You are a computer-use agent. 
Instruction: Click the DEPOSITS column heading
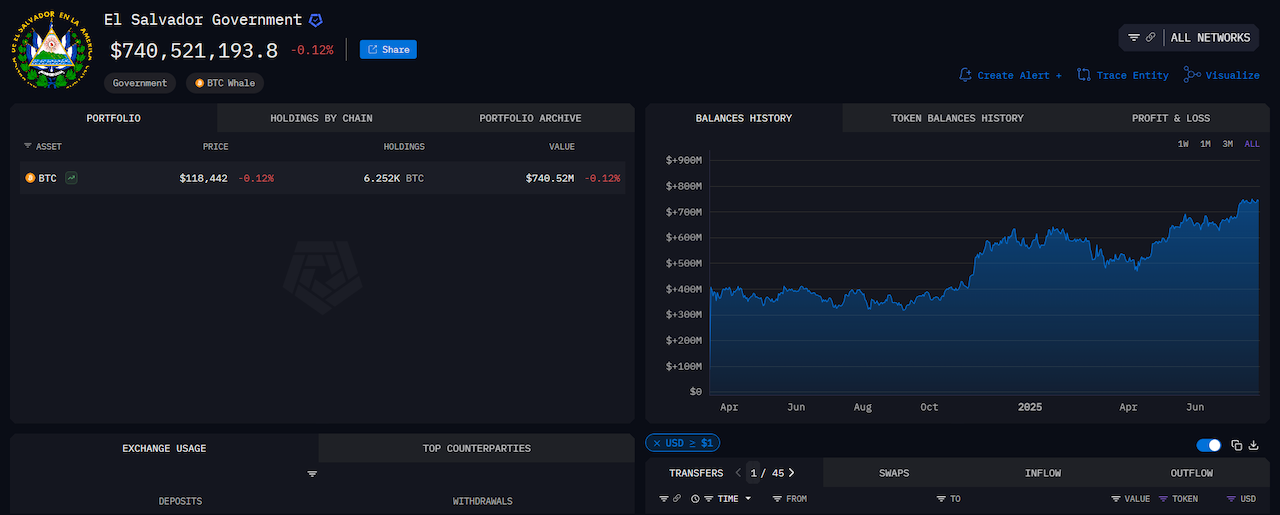coord(180,501)
